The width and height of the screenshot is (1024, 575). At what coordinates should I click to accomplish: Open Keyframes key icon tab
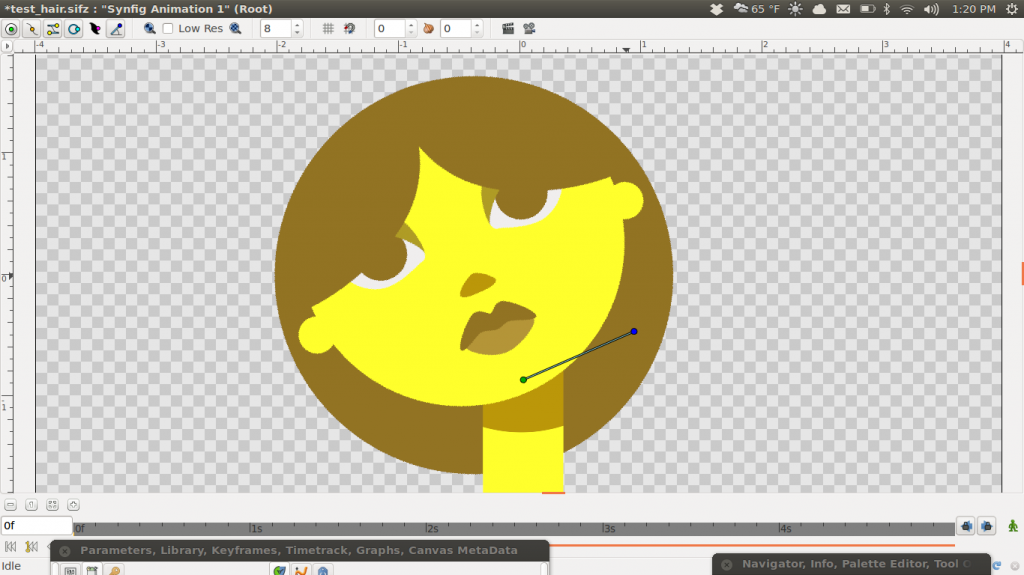pyautogui.click(x=114, y=570)
